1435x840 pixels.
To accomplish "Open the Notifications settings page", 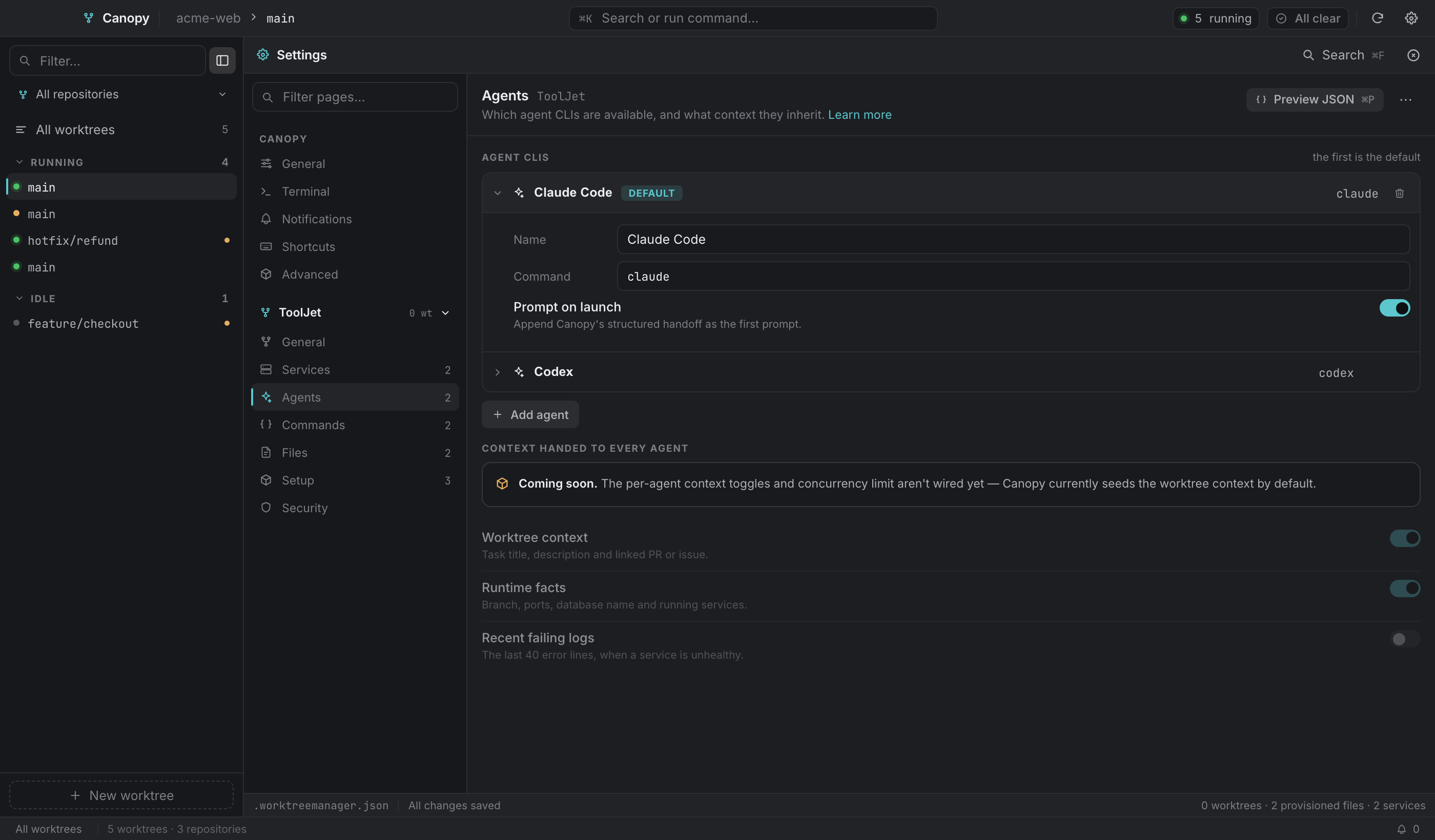I will [x=355, y=219].
